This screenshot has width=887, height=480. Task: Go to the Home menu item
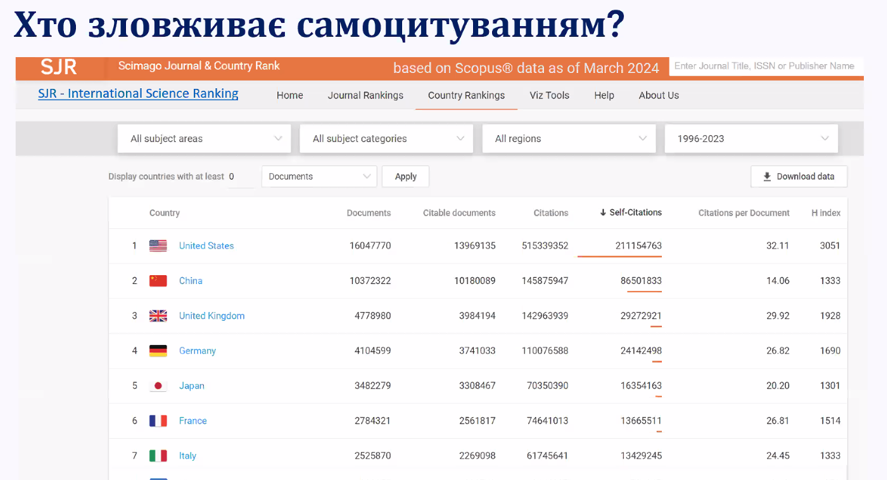(x=290, y=96)
